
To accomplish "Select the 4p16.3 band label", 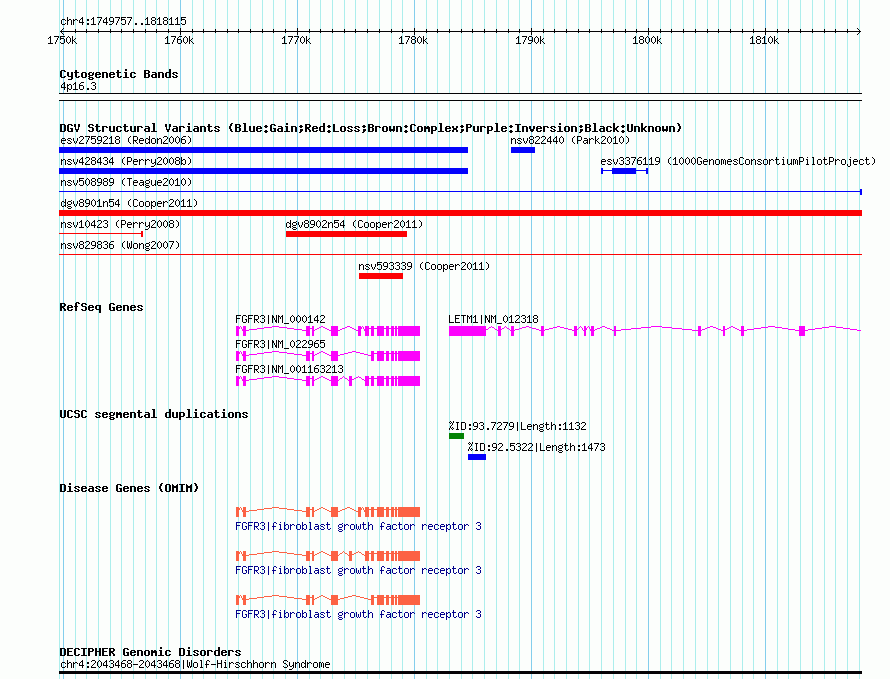I will pos(78,86).
